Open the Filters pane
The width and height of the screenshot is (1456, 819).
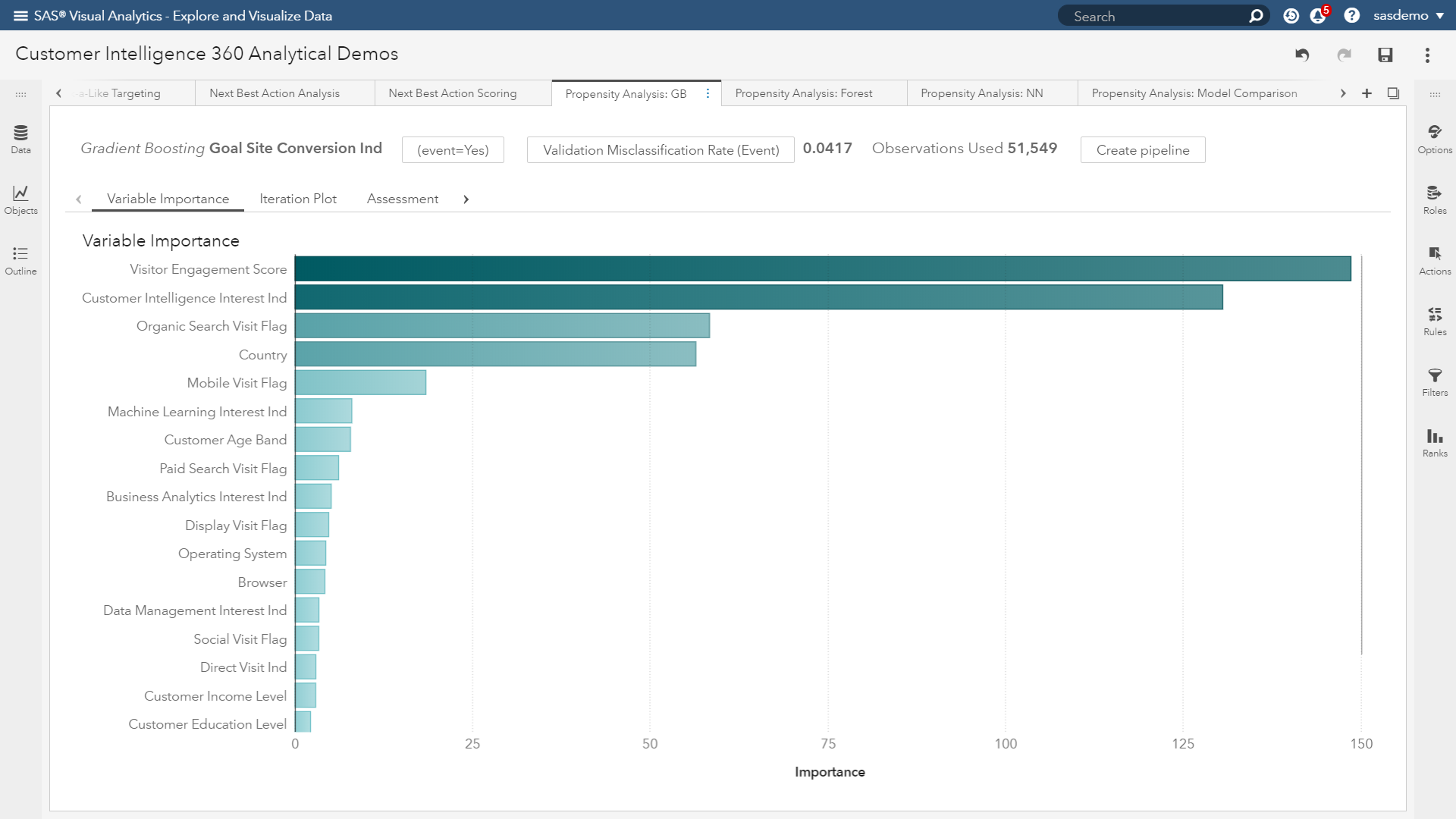coord(1434,381)
